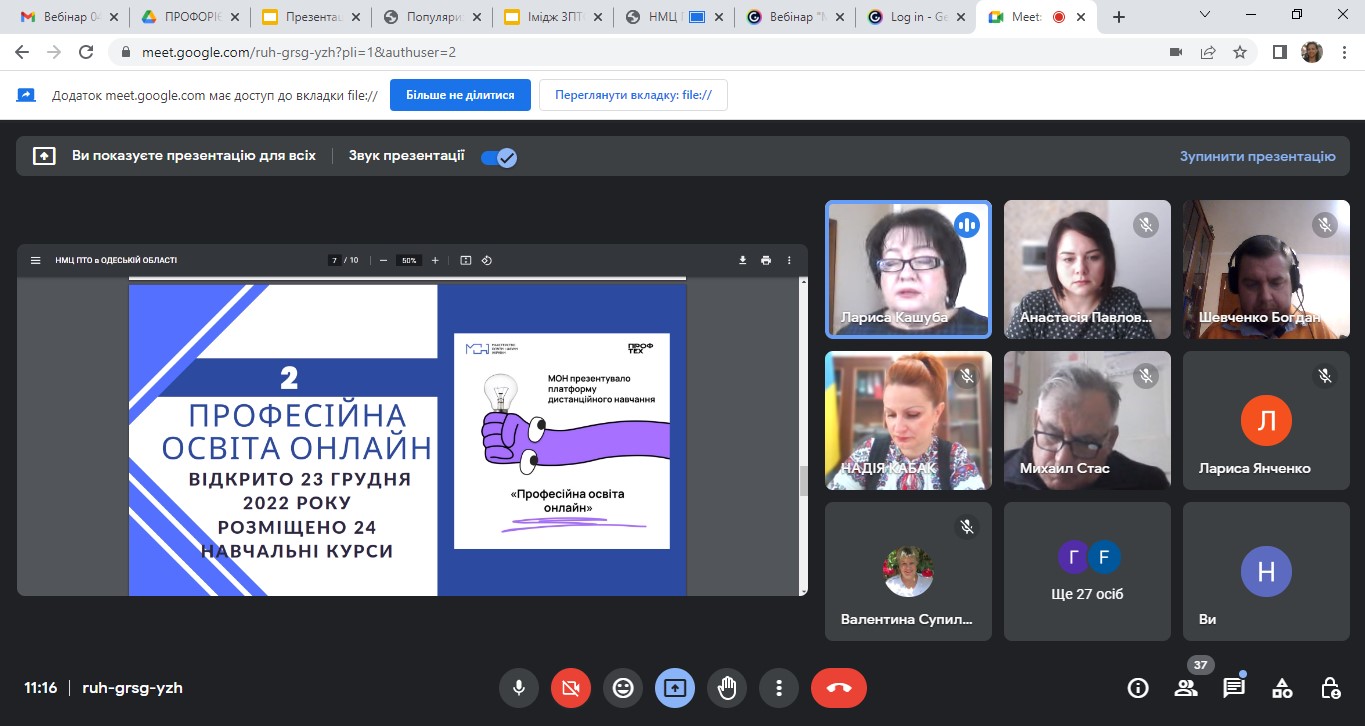Show the participants list
Viewport: 1365px width, 726px height.
[x=1186, y=688]
